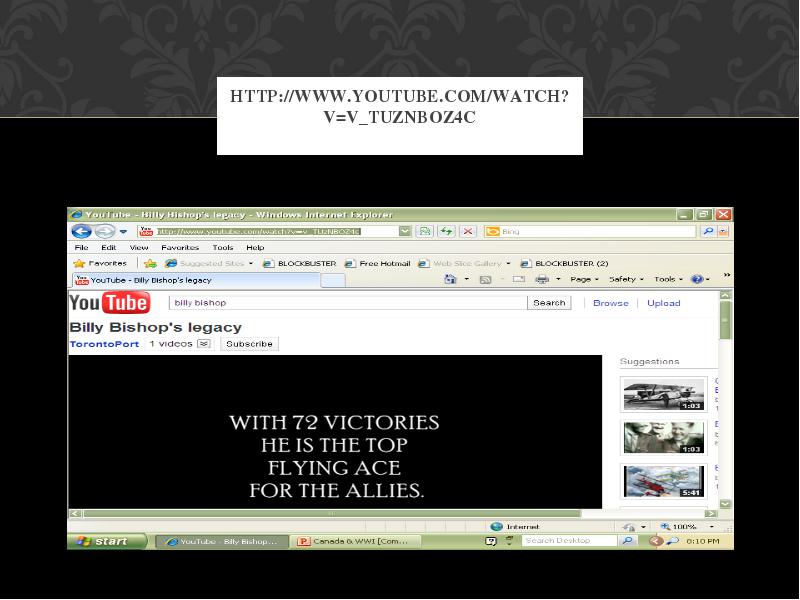Open the Favorites menu in the menu bar

tap(180, 247)
